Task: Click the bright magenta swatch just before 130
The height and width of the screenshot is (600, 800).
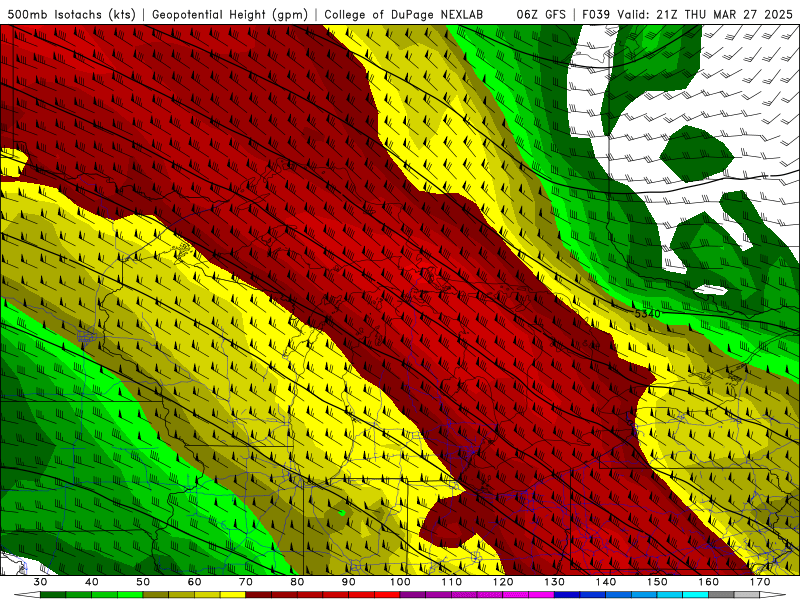Action: coord(542,594)
